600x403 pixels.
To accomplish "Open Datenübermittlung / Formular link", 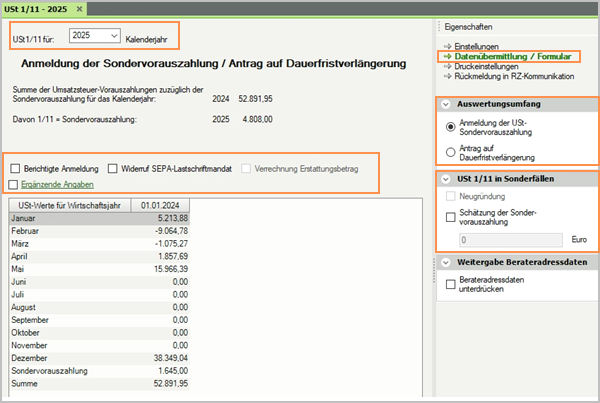I will pyautogui.click(x=513, y=56).
